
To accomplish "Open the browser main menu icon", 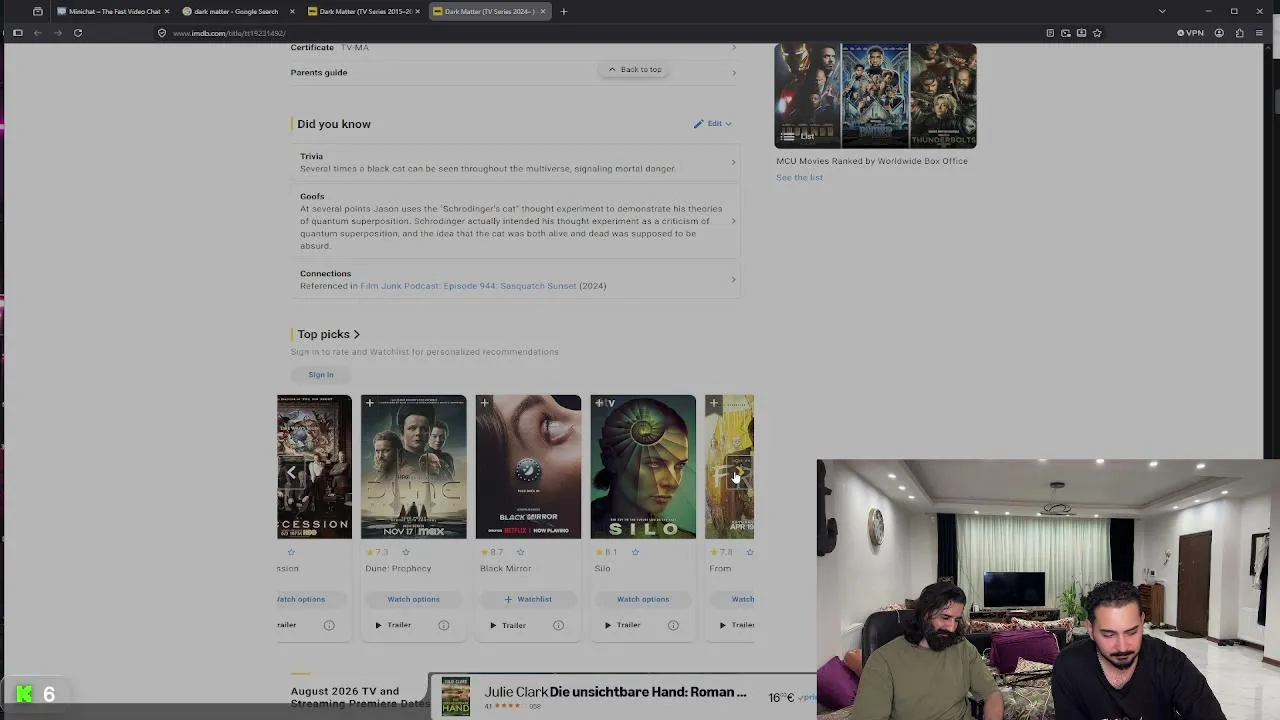I will [x=1259, y=33].
